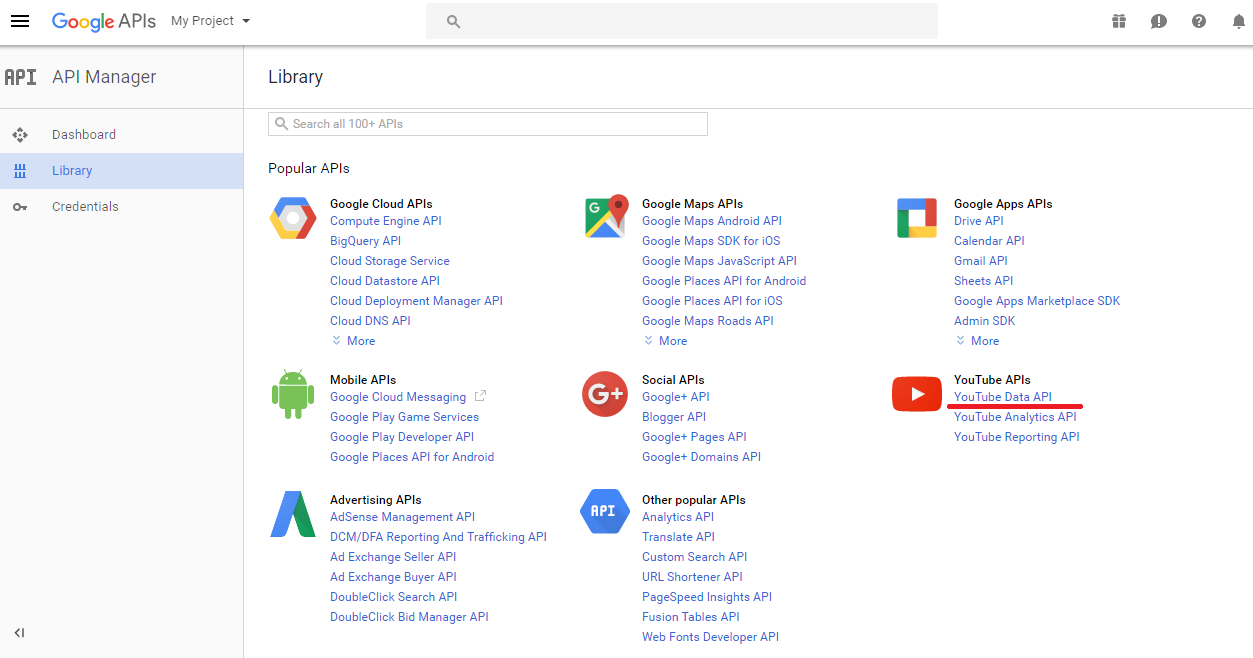The width and height of the screenshot is (1253, 658).
Task: Open the URL Shortener API link
Action: coord(693,577)
